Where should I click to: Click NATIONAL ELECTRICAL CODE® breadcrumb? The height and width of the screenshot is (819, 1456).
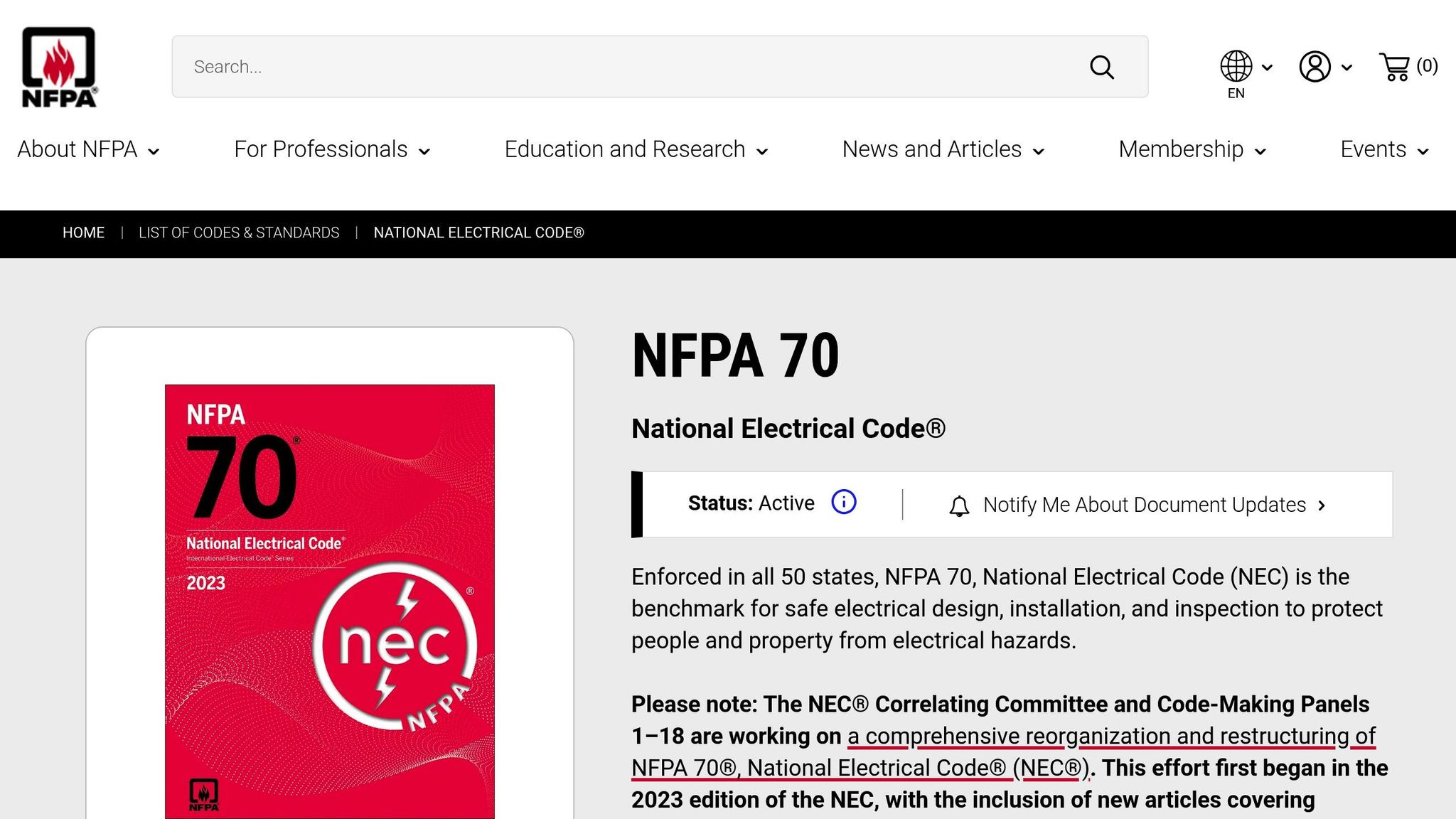pos(478,232)
